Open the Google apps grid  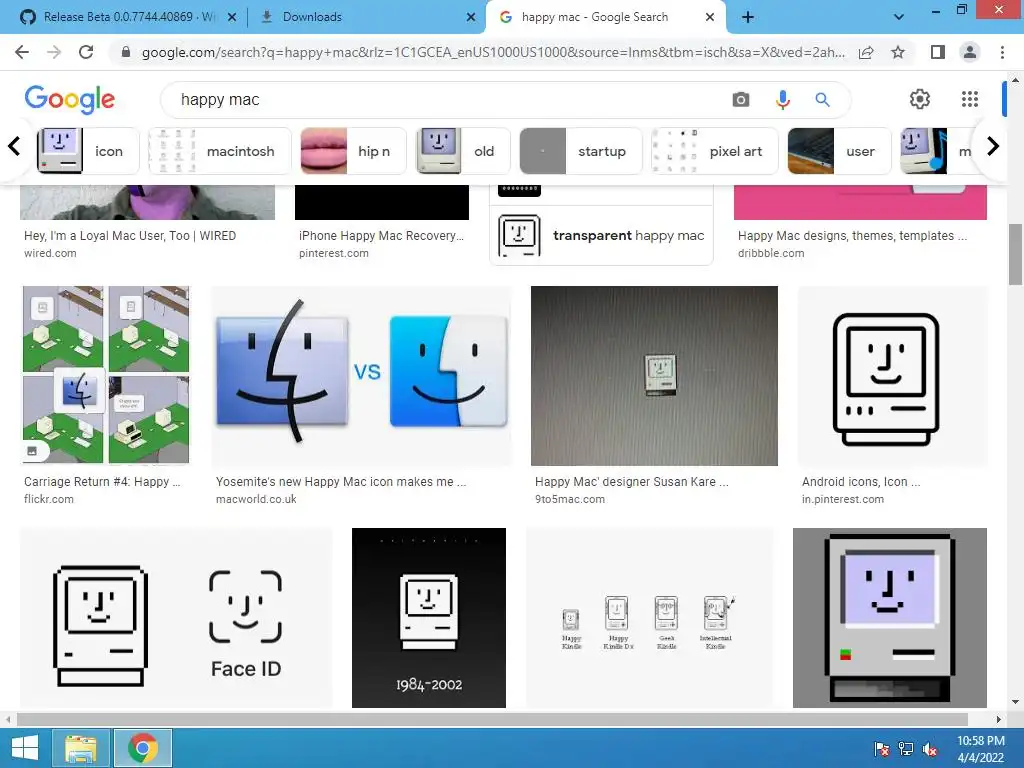point(970,99)
